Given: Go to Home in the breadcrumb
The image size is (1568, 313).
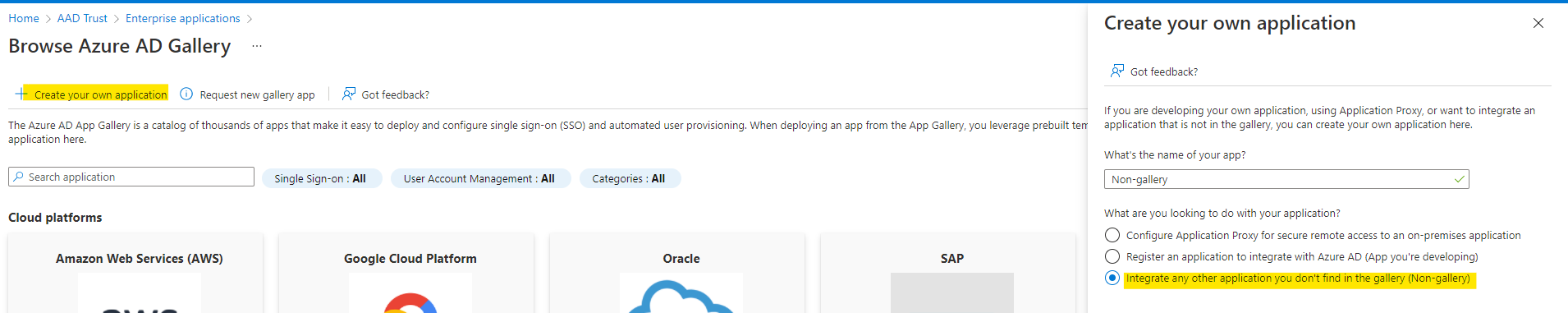Looking at the screenshot, I should [24, 18].
